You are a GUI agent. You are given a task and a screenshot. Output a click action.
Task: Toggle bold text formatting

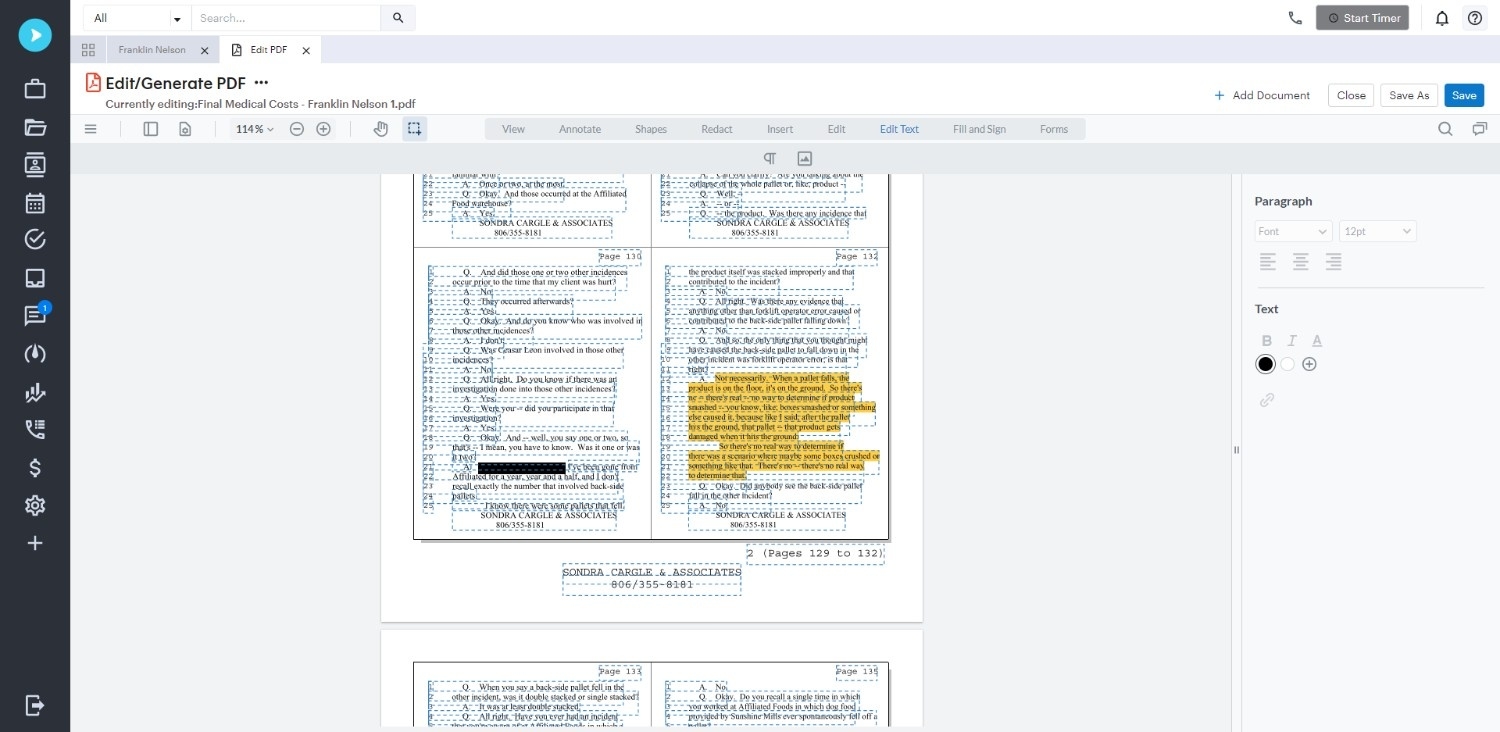1267,341
